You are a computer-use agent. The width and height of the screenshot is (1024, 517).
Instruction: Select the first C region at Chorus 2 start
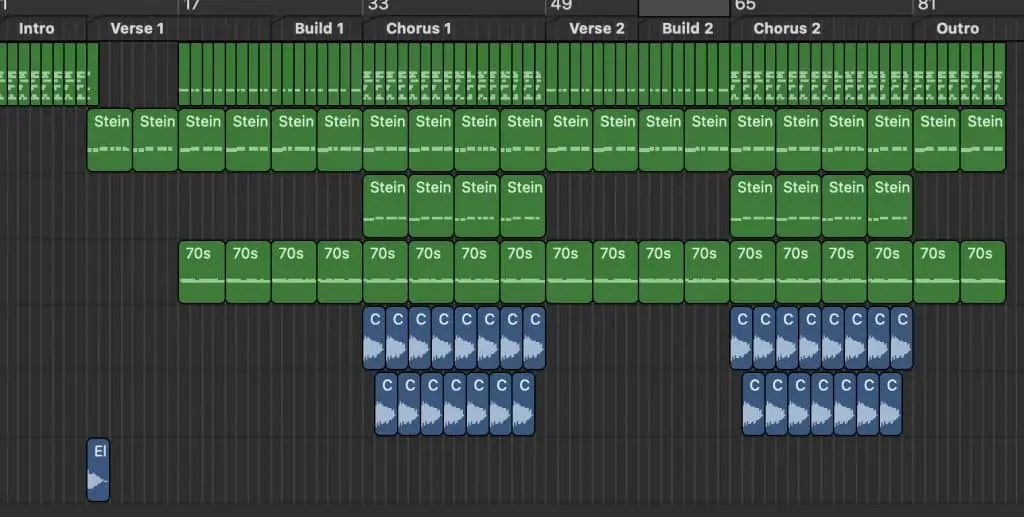click(741, 338)
